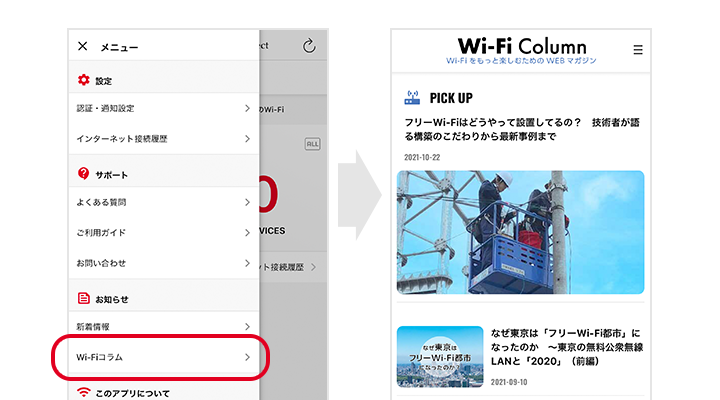Click the red question mark support icon

click(x=84, y=174)
